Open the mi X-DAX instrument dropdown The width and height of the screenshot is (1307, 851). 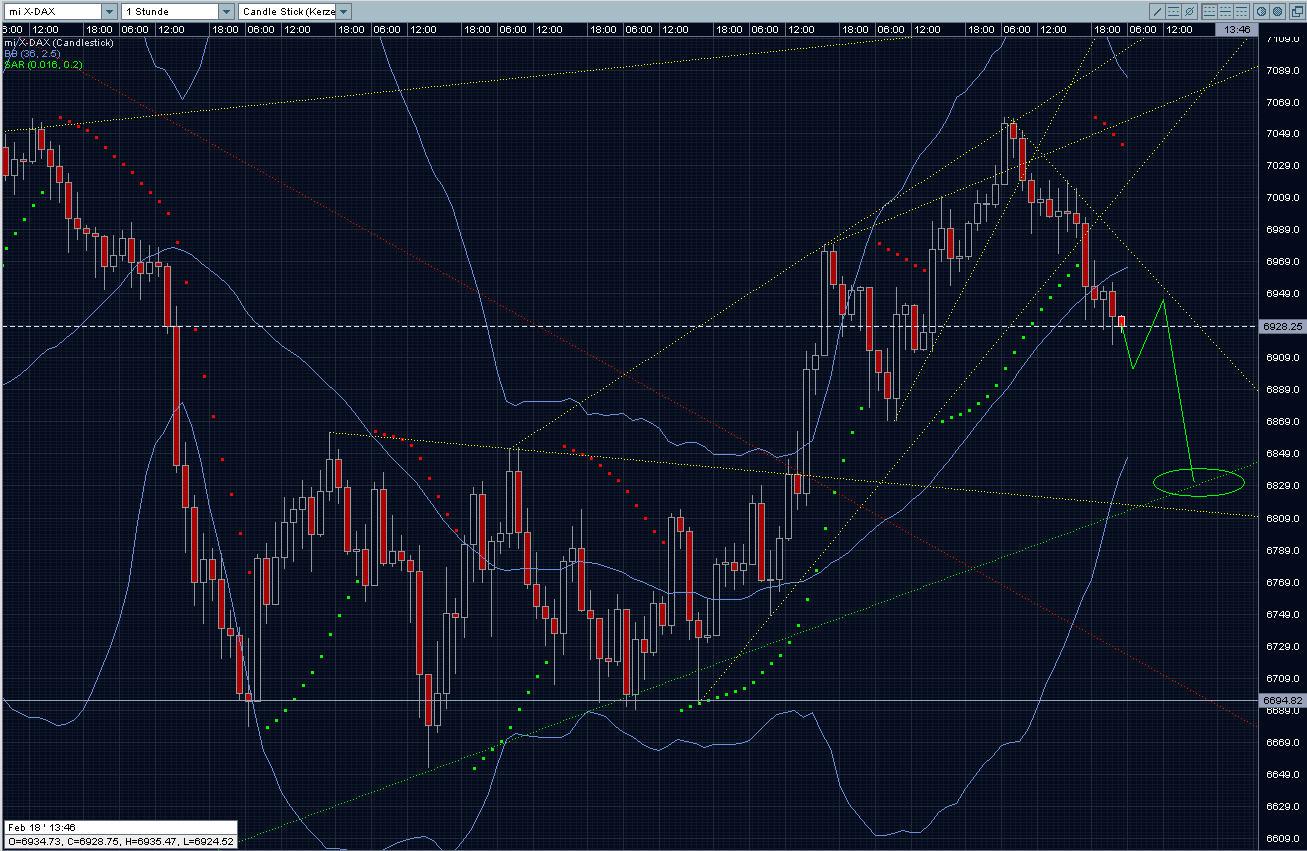[x=59, y=12]
